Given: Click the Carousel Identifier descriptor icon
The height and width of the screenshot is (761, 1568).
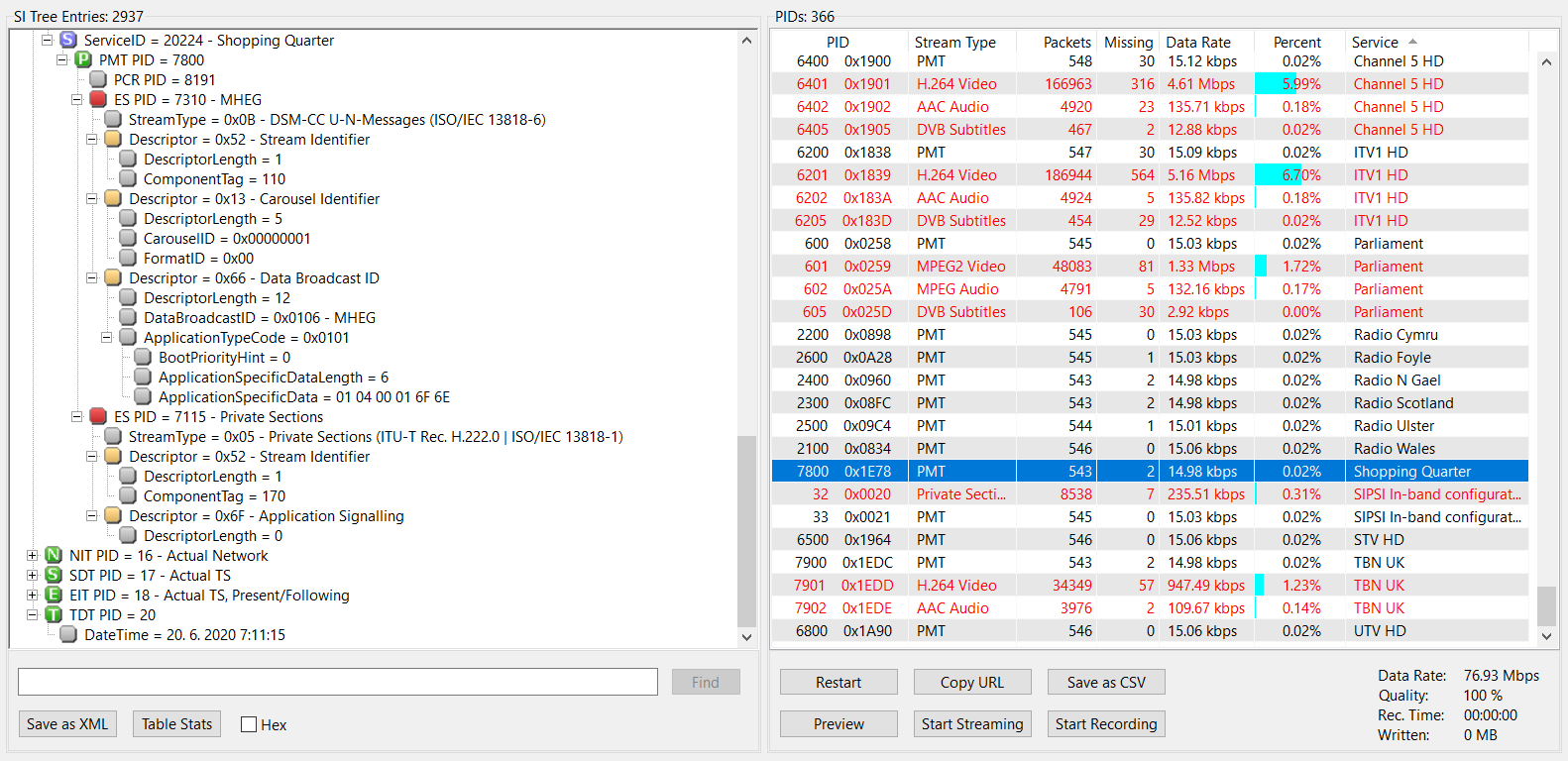Looking at the screenshot, I should [x=113, y=198].
